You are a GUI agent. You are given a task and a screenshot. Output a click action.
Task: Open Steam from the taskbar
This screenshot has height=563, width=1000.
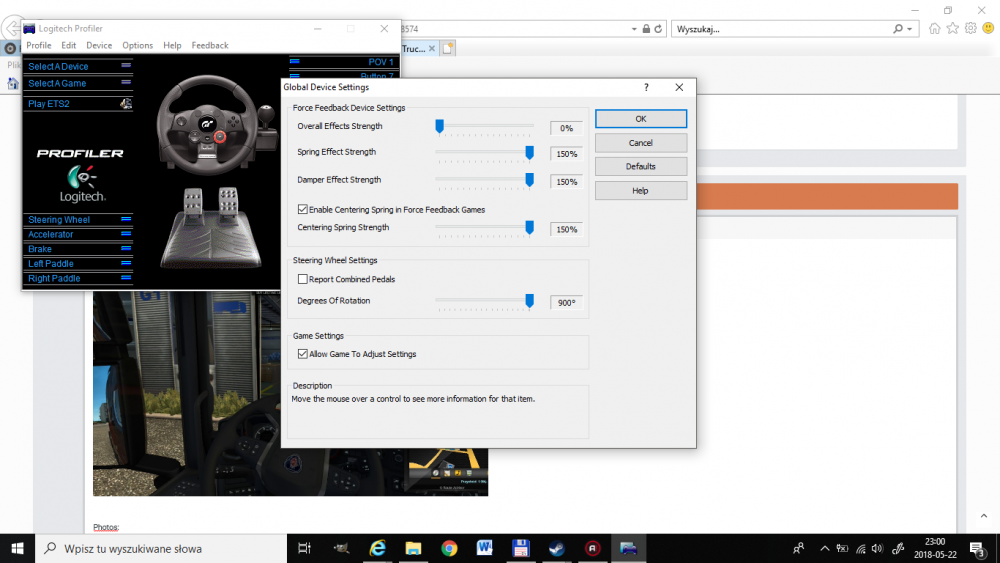pyautogui.click(x=556, y=548)
